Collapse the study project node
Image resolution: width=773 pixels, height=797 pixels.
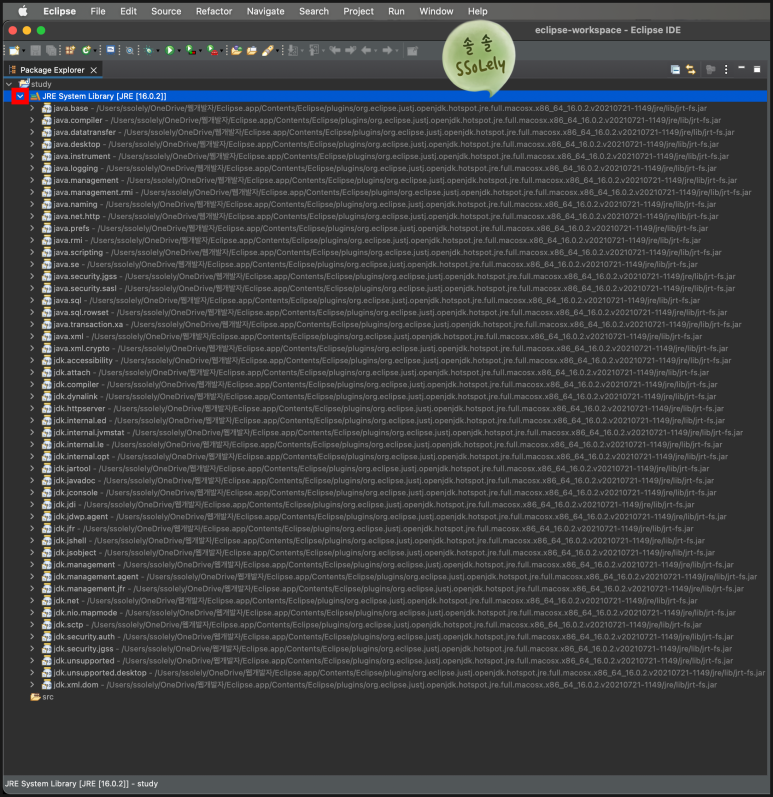click(9, 84)
